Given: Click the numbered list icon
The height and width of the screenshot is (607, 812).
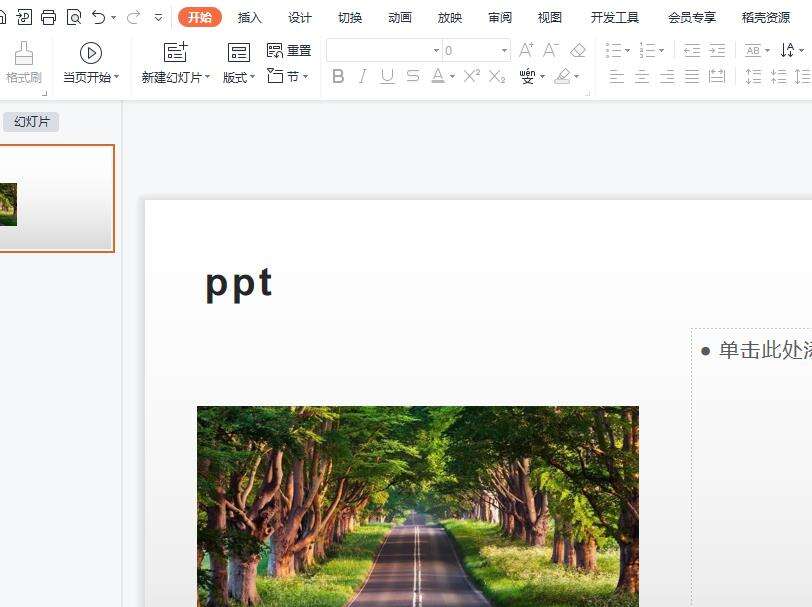Looking at the screenshot, I should click(648, 50).
